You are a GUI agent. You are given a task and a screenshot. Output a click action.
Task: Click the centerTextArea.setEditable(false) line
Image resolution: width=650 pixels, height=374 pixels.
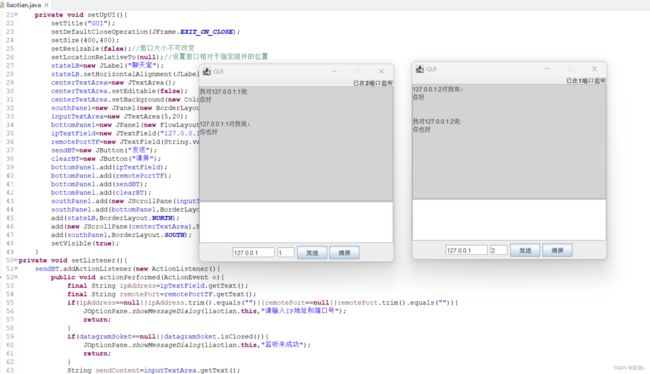[x=119, y=91]
